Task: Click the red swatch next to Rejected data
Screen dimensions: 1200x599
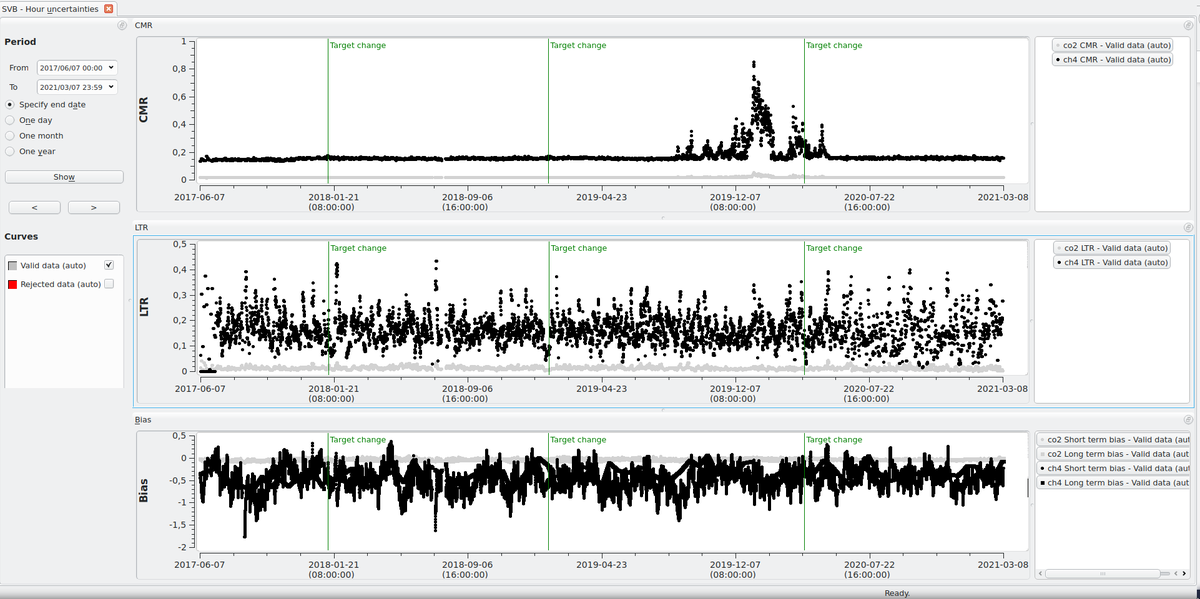Action: (x=13, y=283)
